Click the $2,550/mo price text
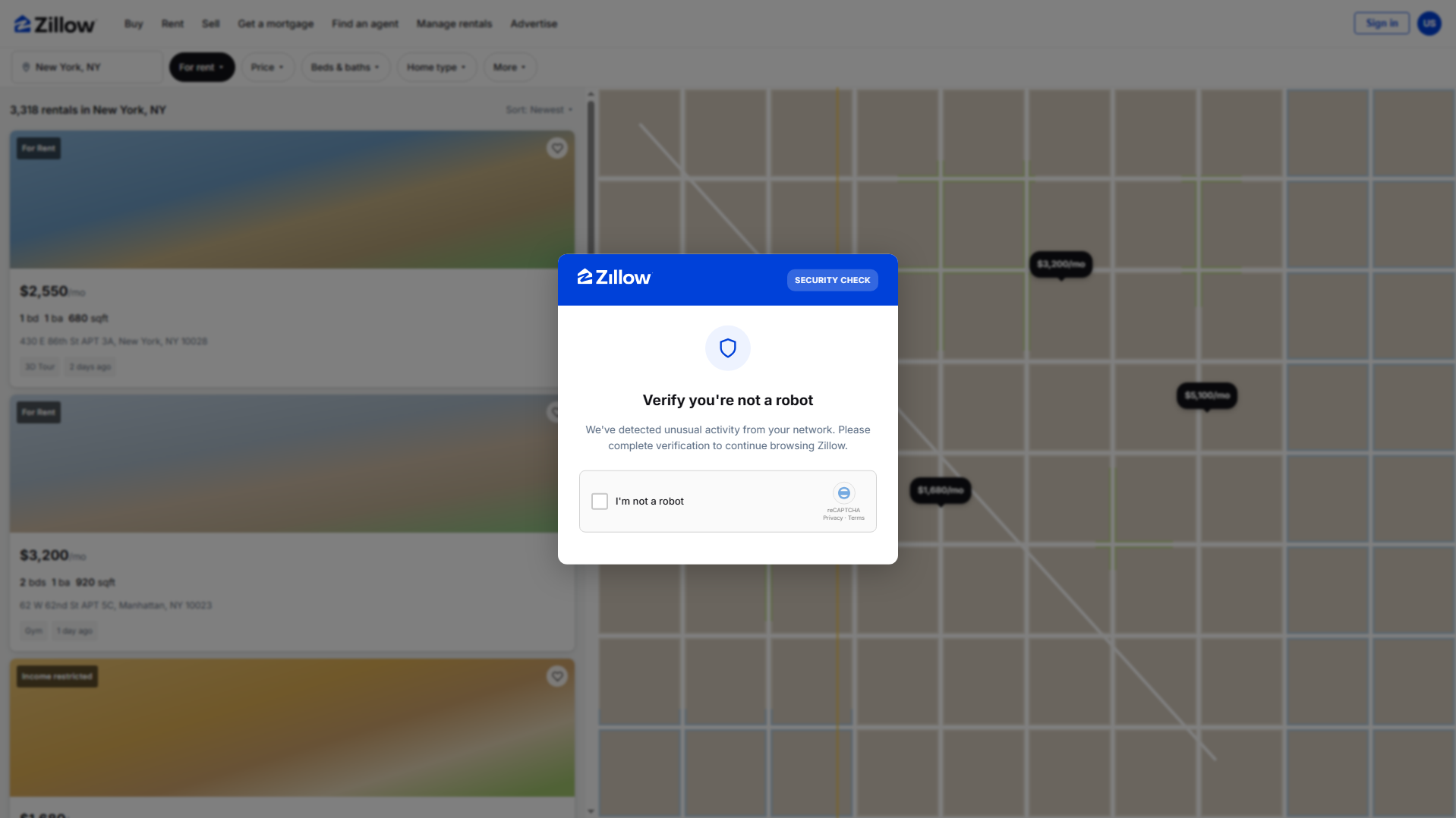 [52, 291]
